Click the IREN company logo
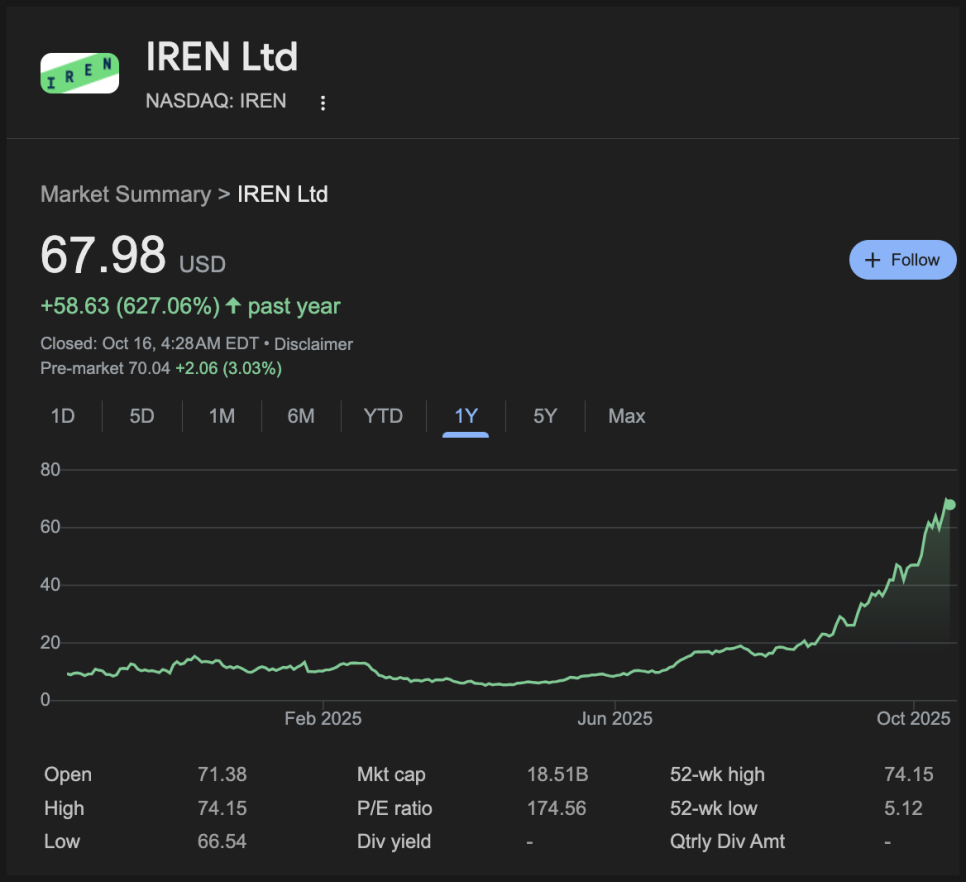Image resolution: width=966 pixels, height=882 pixels. (79, 73)
